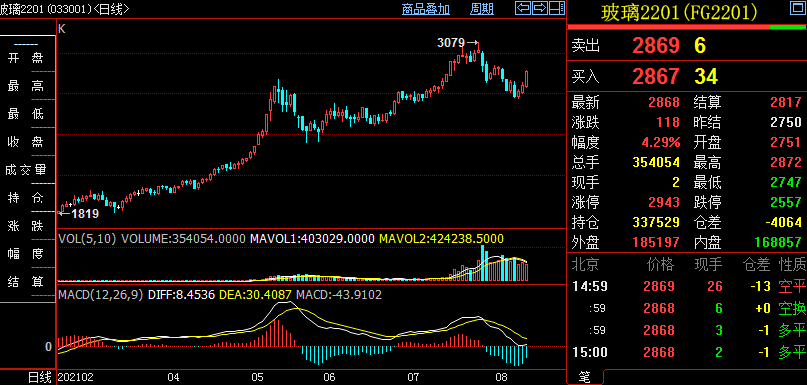
Task: Click the 卖出 price 2869
Action: 656,46
